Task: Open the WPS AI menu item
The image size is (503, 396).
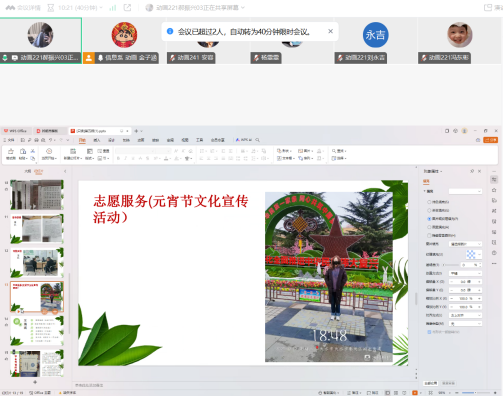Action: point(244,140)
